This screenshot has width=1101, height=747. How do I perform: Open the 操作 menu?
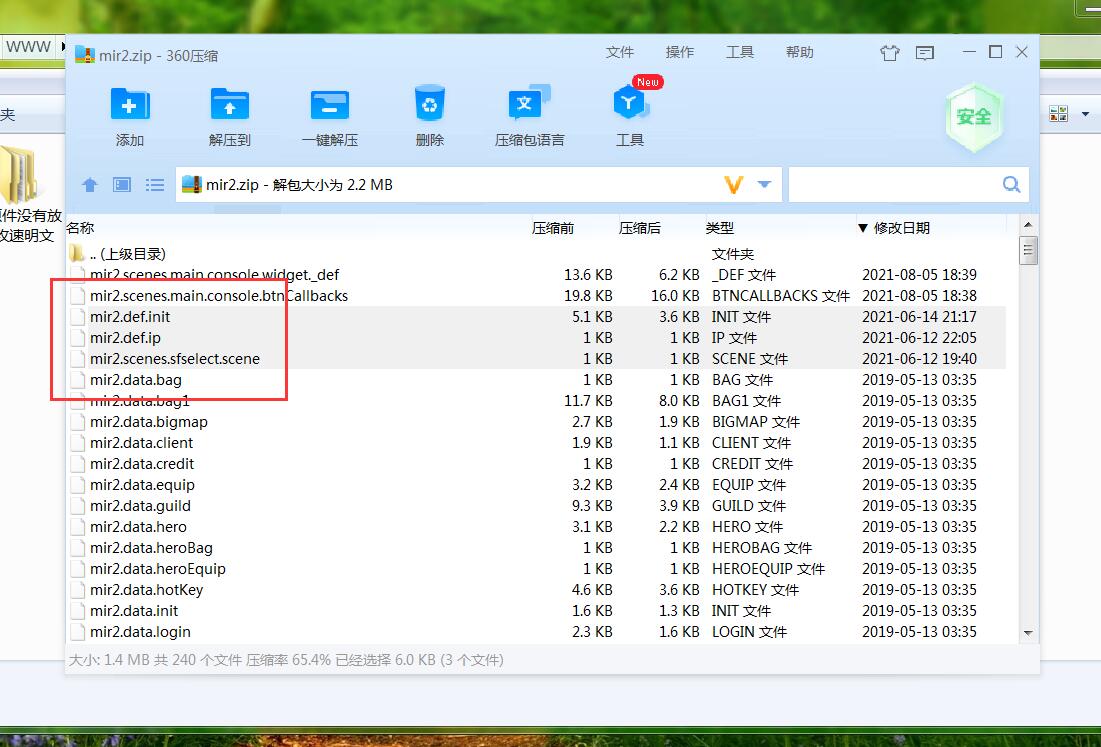(x=680, y=52)
